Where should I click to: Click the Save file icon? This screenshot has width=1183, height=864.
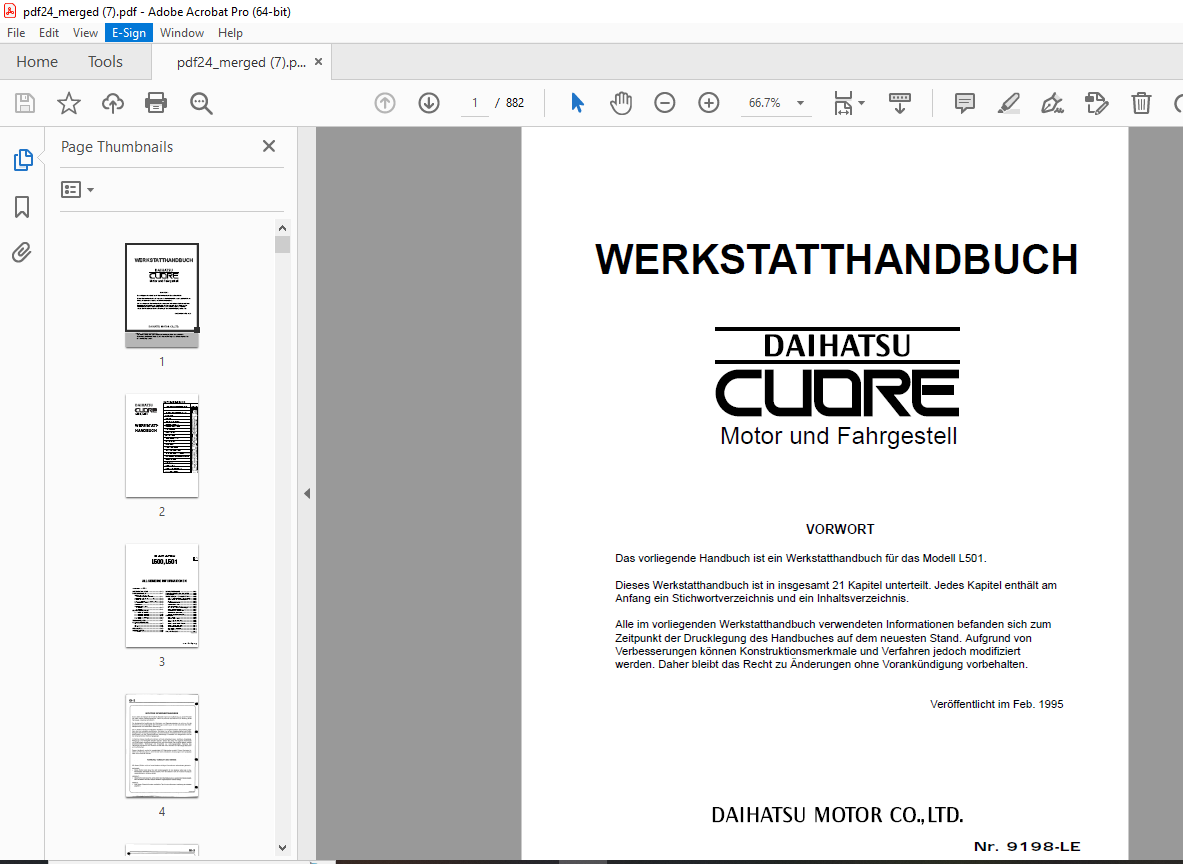tap(25, 103)
